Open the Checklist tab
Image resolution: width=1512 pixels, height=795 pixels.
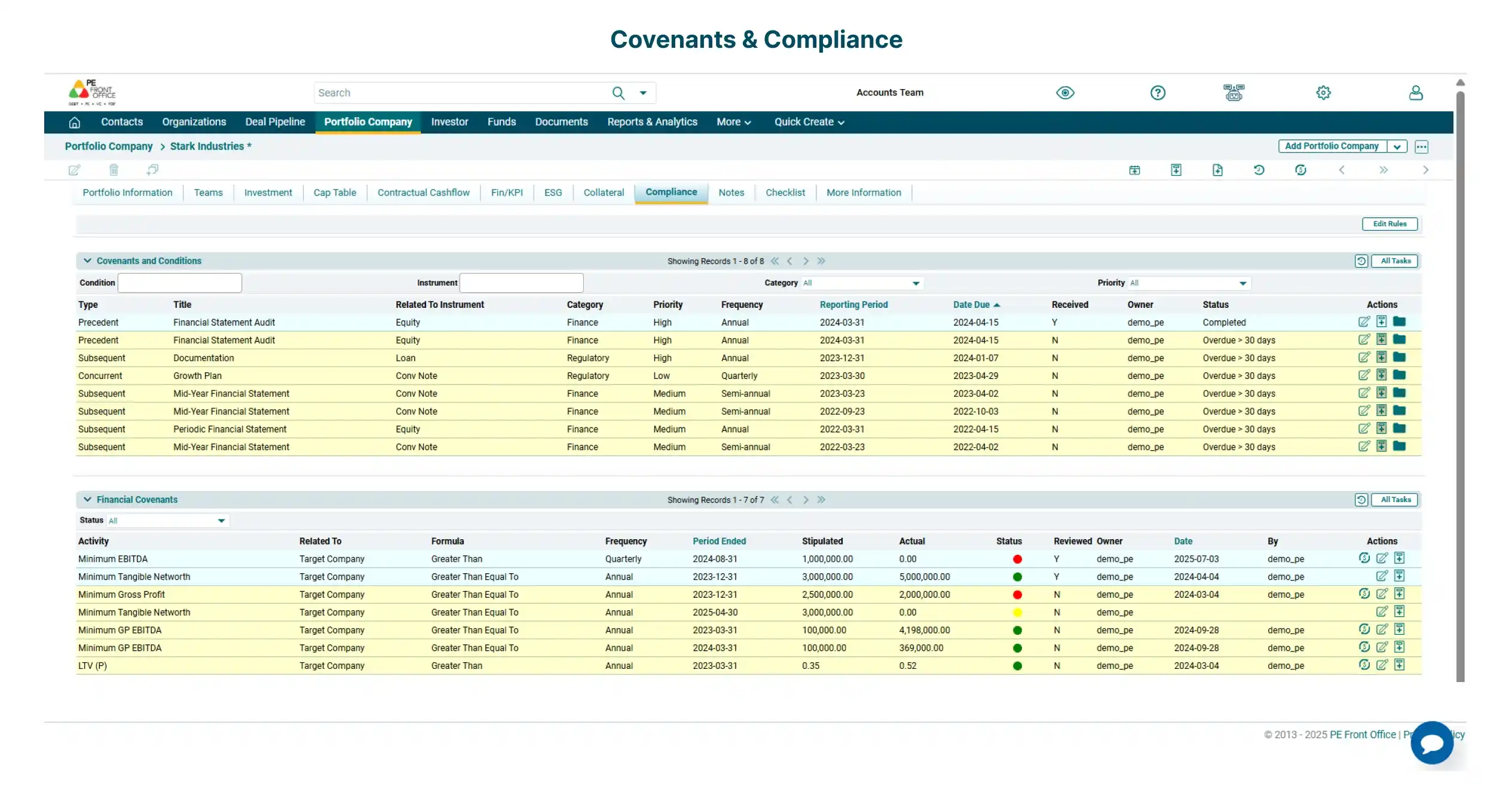(x=785, y=192)
